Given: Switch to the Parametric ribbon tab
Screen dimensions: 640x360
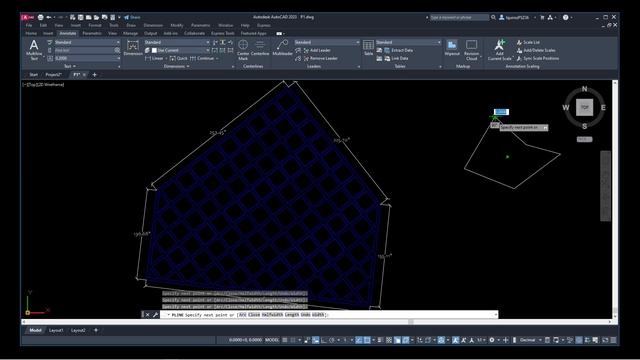Looking at the screenshot, I should tap(92, 33).
